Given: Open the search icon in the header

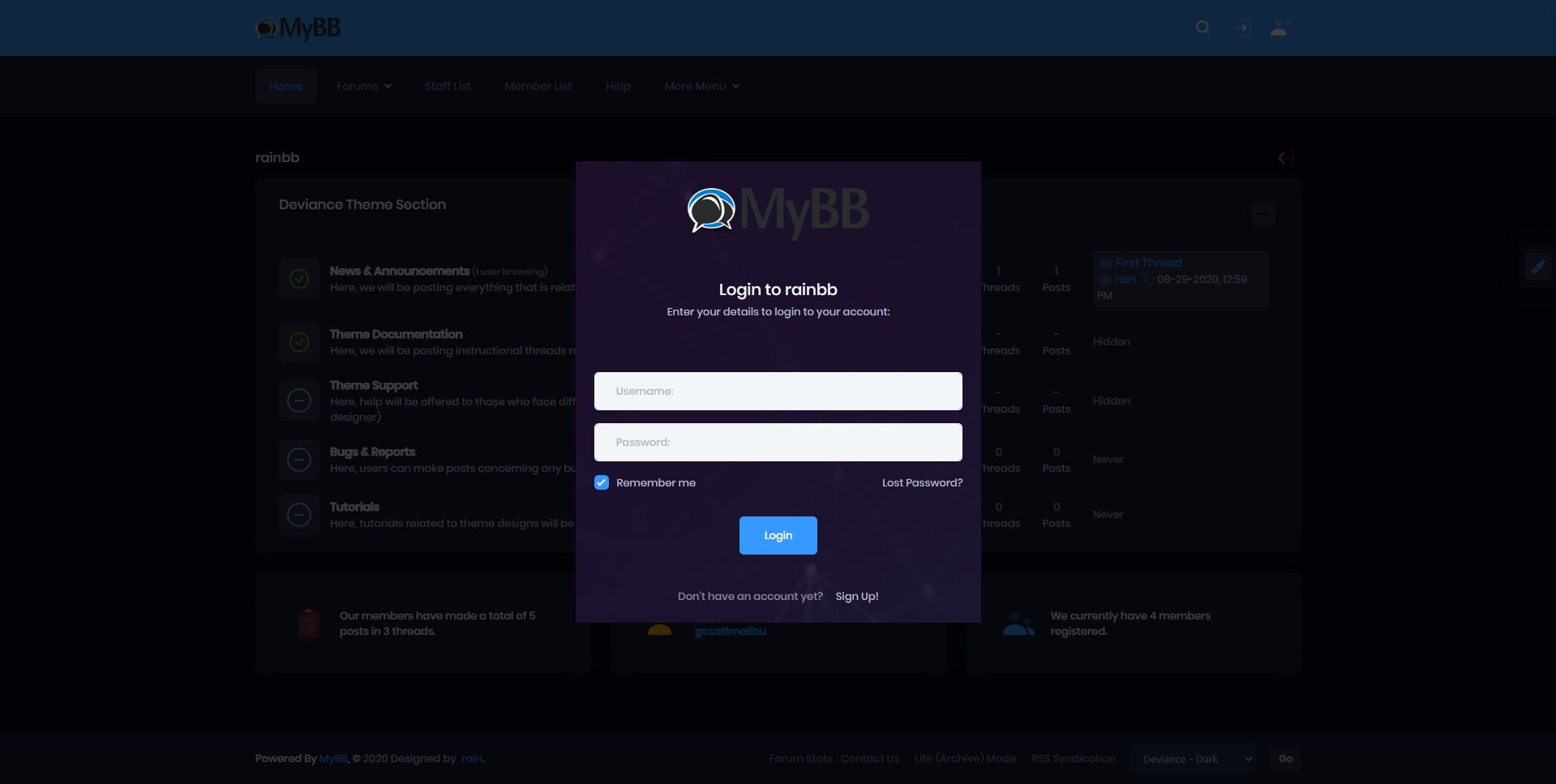Looking at the screenshot, I should [1203, 28].
